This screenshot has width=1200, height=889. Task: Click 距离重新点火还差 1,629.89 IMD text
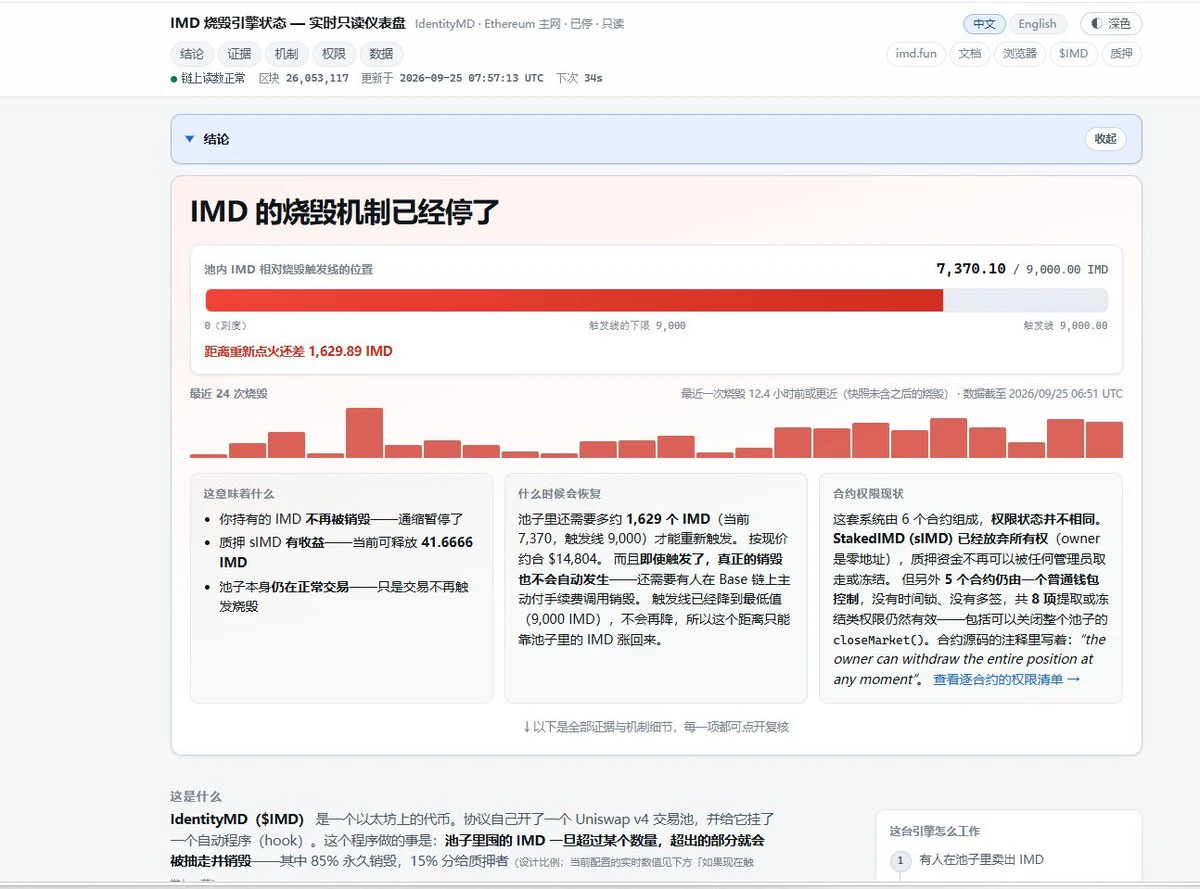pos(298,351)
